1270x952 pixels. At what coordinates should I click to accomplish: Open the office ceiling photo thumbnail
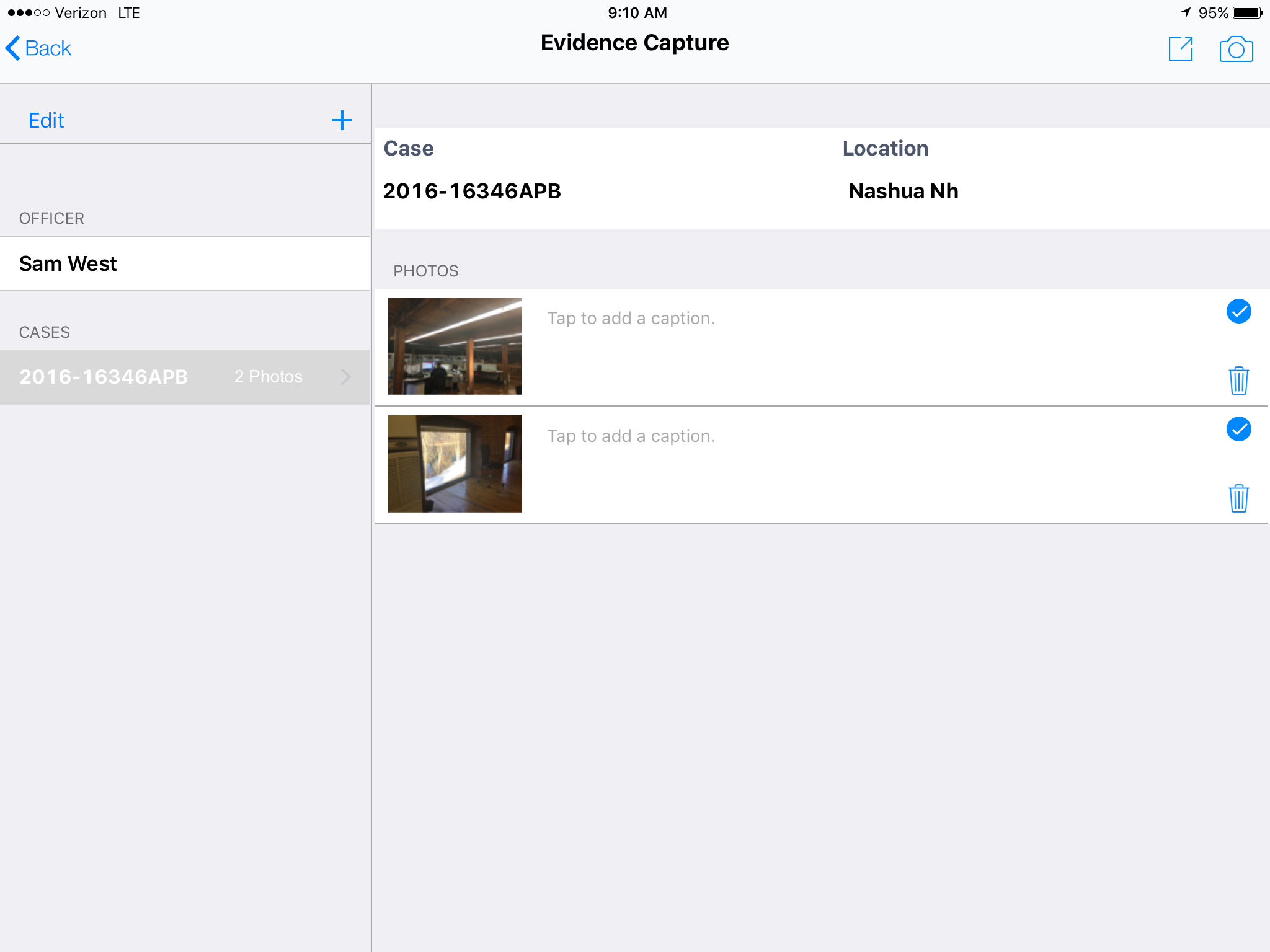click(455, 346)
